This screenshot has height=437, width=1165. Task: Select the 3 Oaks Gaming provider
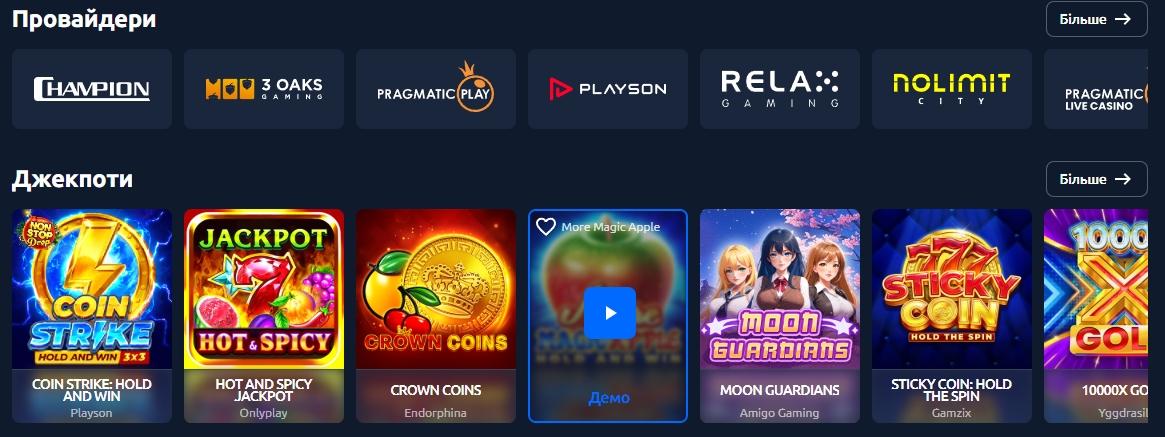pyautogui.click(x=264, y=89)
